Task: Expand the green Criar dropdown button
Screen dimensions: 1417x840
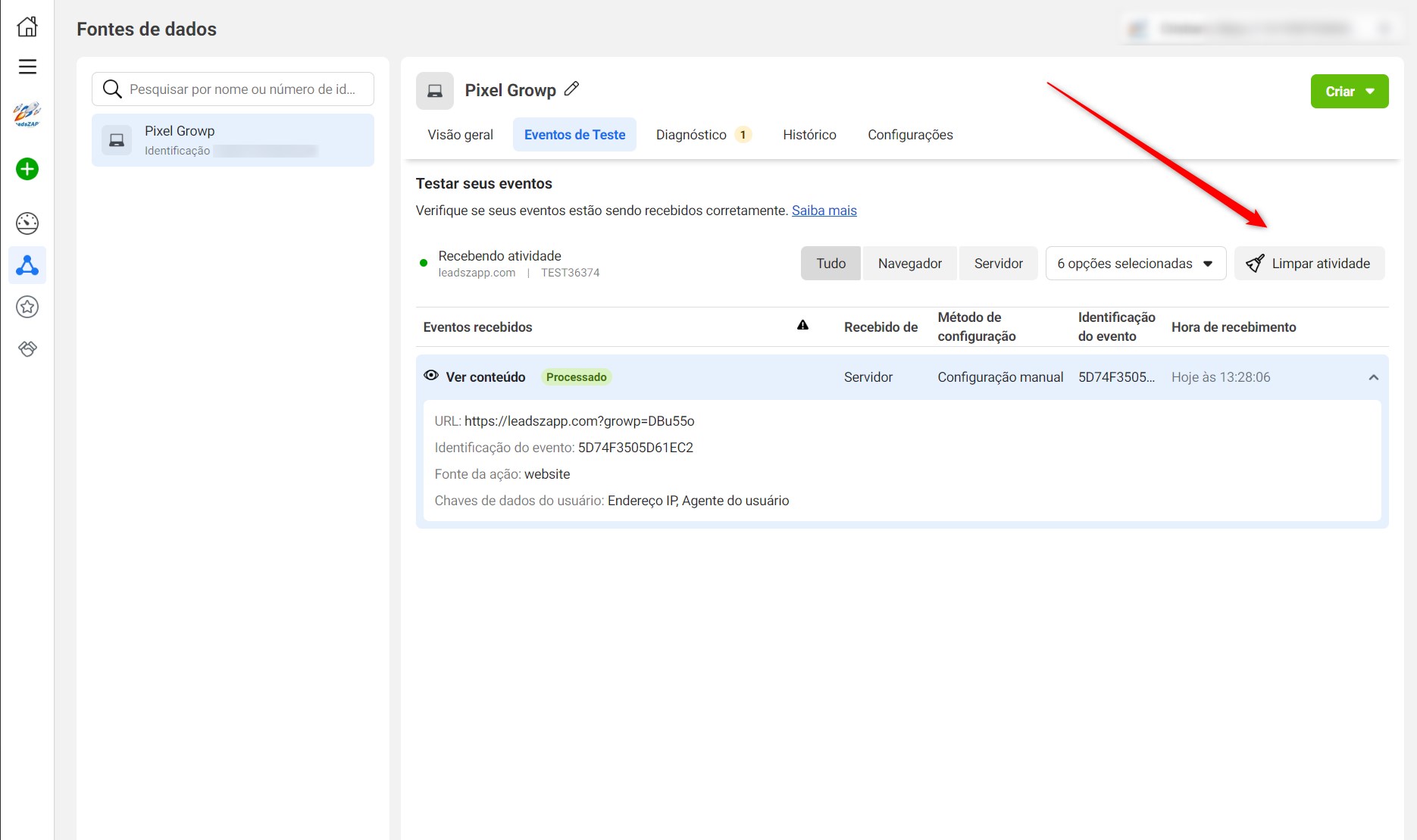Action: (x=1349, y=92)
